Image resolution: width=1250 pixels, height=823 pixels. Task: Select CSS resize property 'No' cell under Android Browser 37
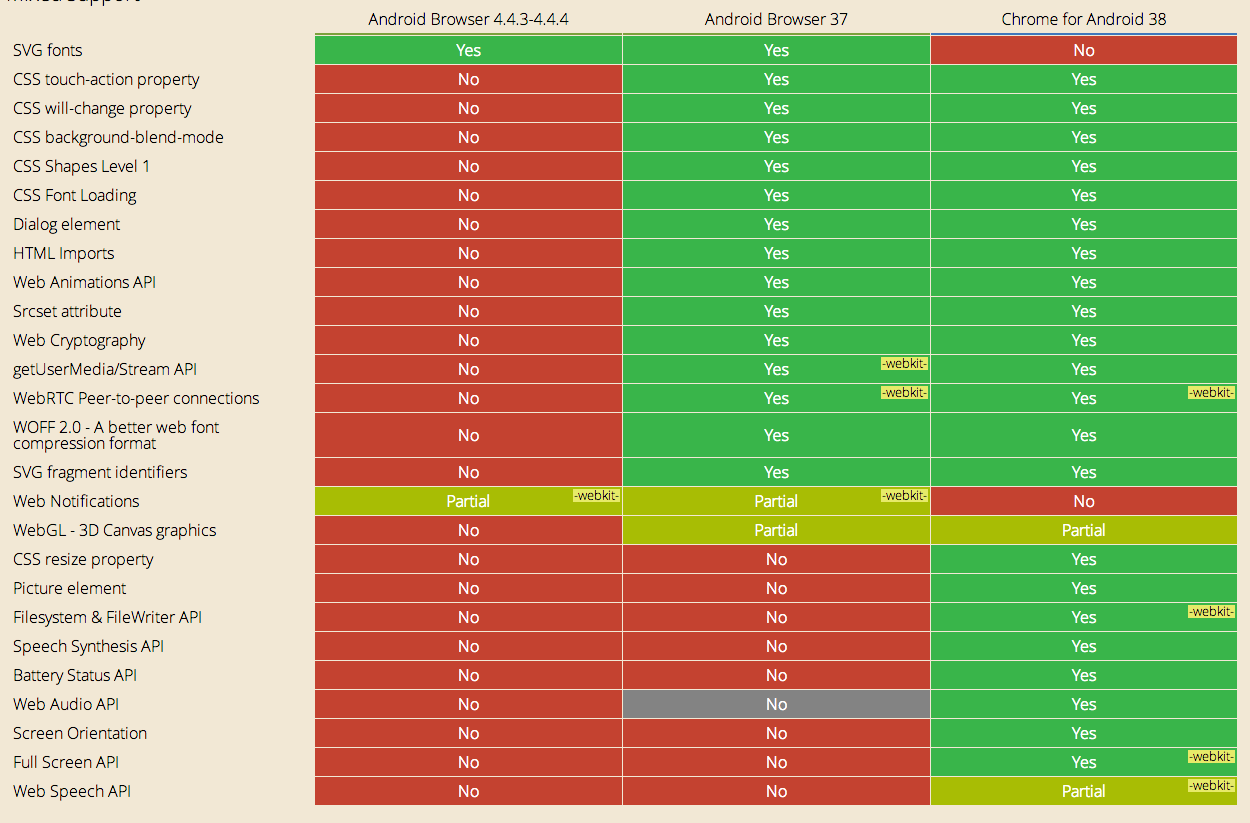[776, 559]
